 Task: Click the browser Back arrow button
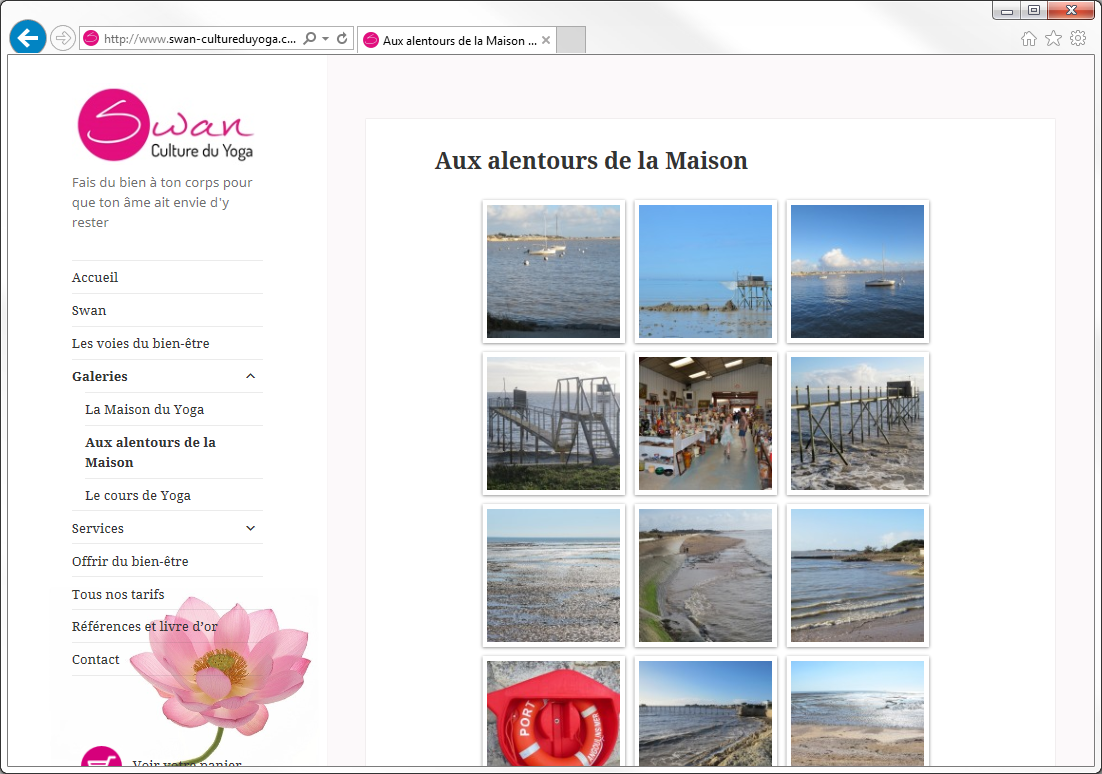[x=28, y=37]
